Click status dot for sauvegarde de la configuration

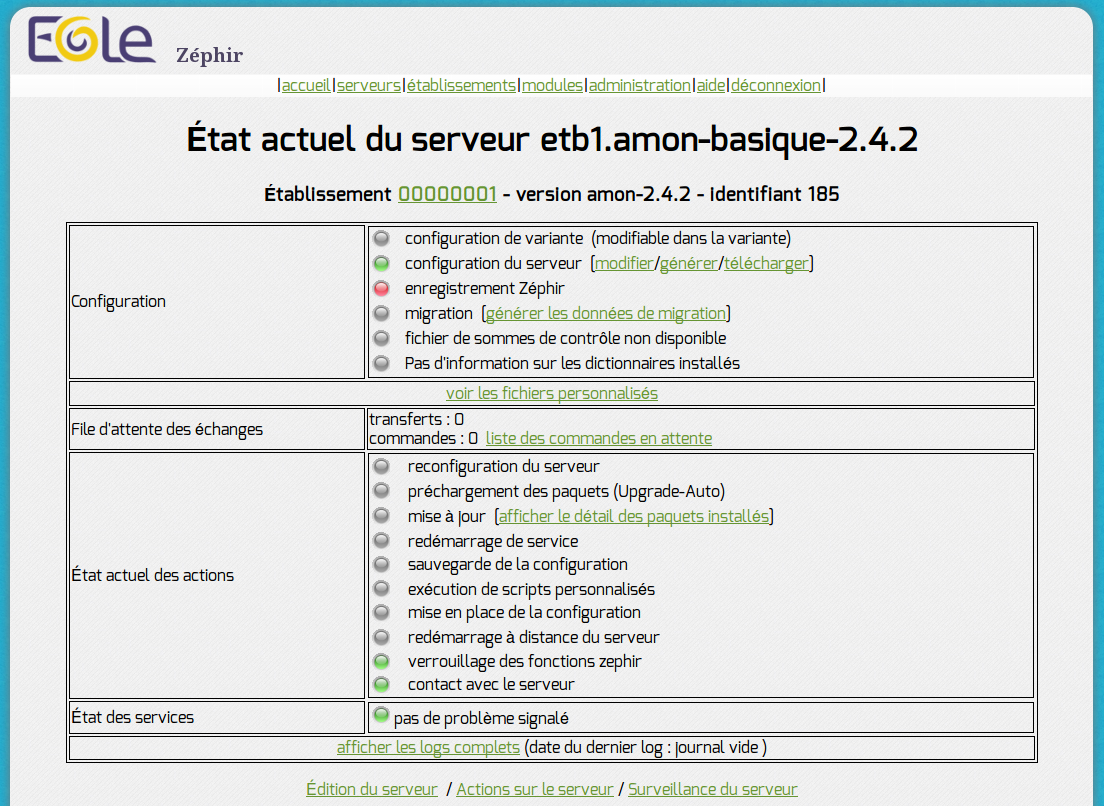tap(382, 564)
